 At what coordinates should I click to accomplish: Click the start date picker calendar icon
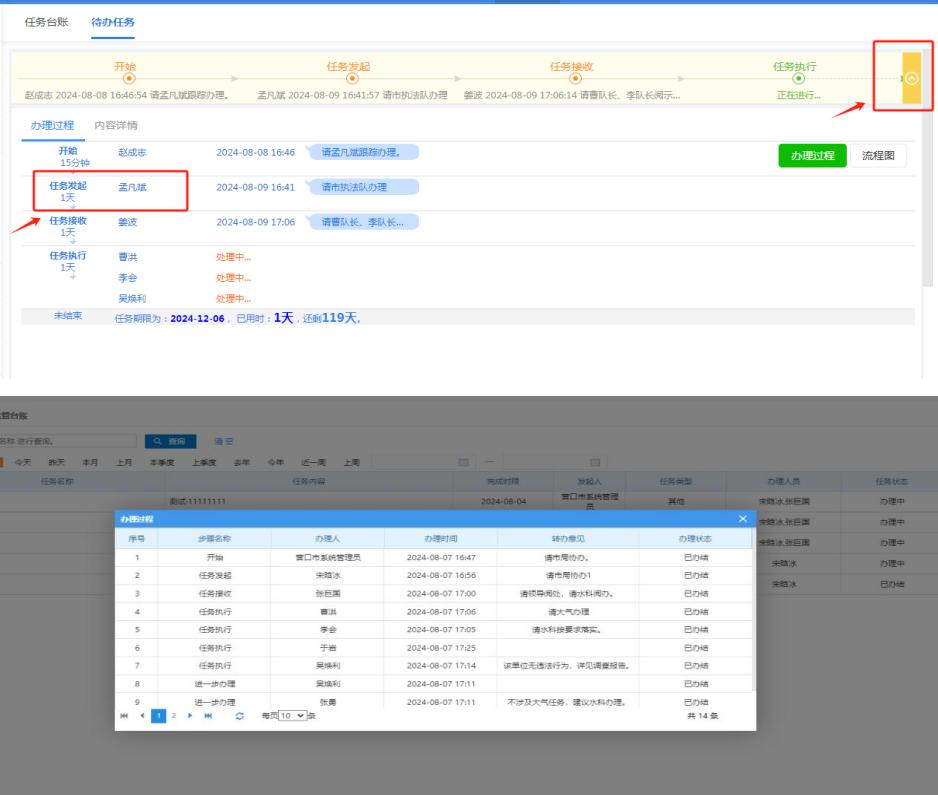462,461
